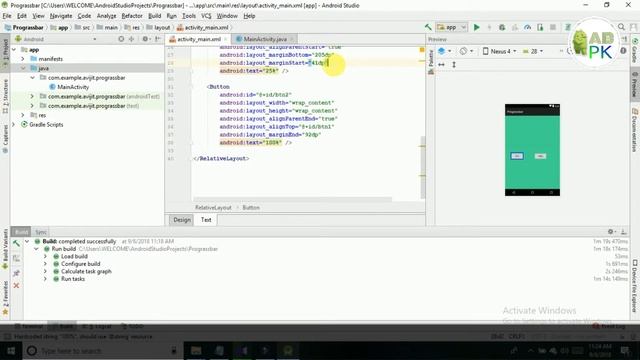
Task: Switch to the Design tab
Action: click(182, 220)
